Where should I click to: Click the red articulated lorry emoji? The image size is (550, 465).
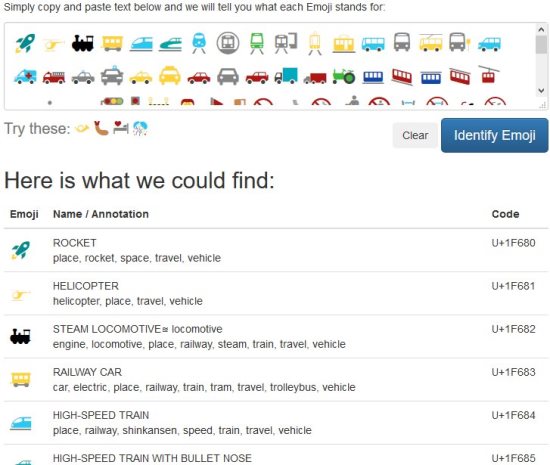pos(315,78)
